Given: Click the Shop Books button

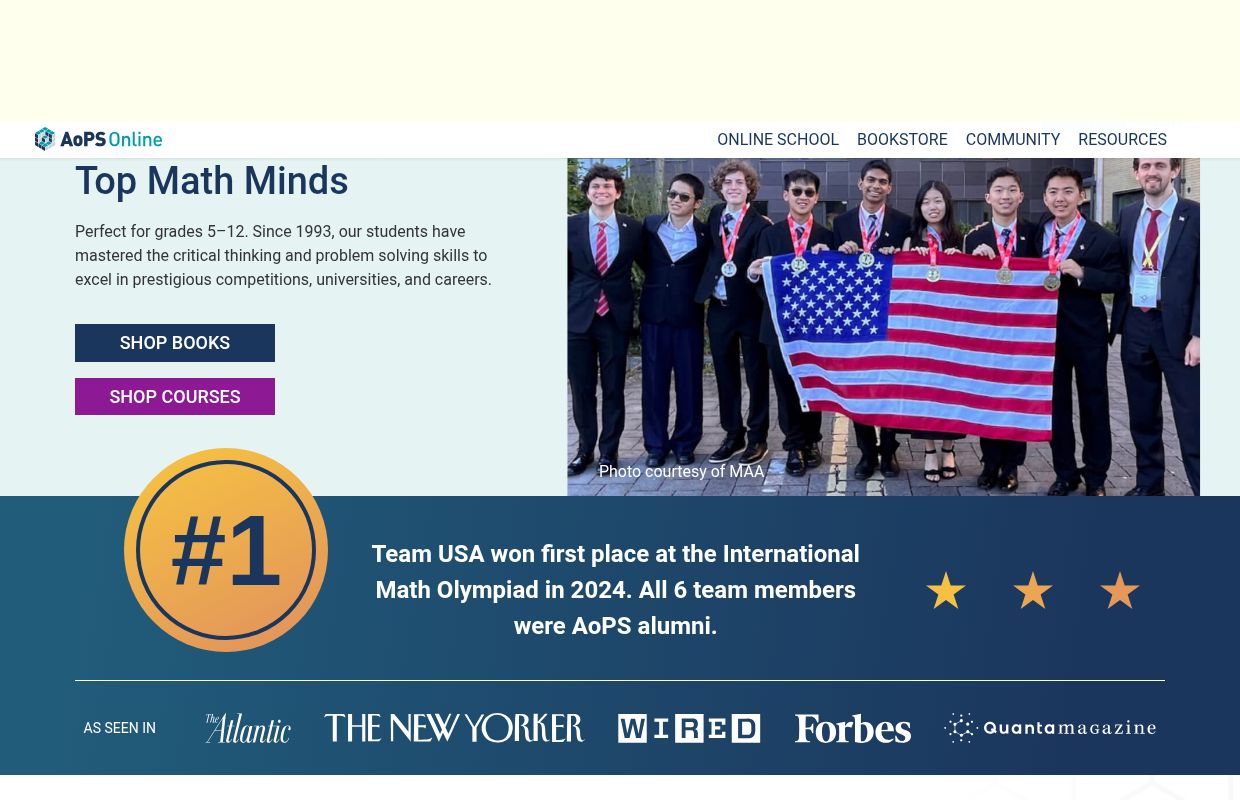Looking at the screenshot, I should tap(175, 343).
